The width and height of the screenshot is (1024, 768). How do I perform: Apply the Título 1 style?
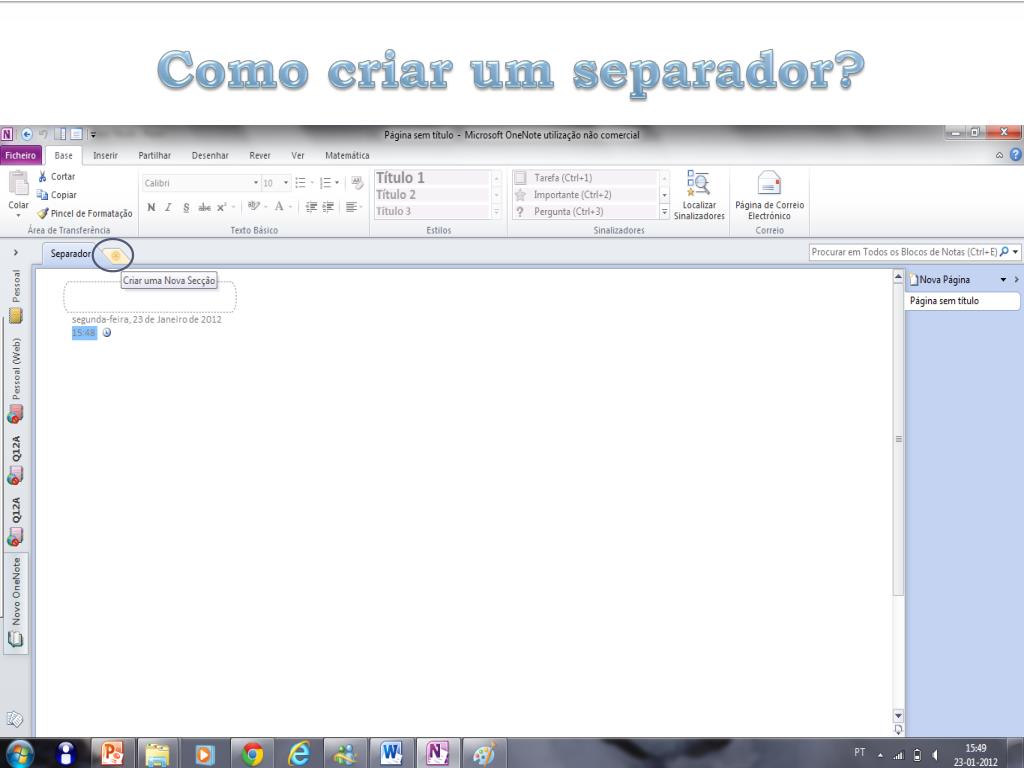click(x=432, y=178)
